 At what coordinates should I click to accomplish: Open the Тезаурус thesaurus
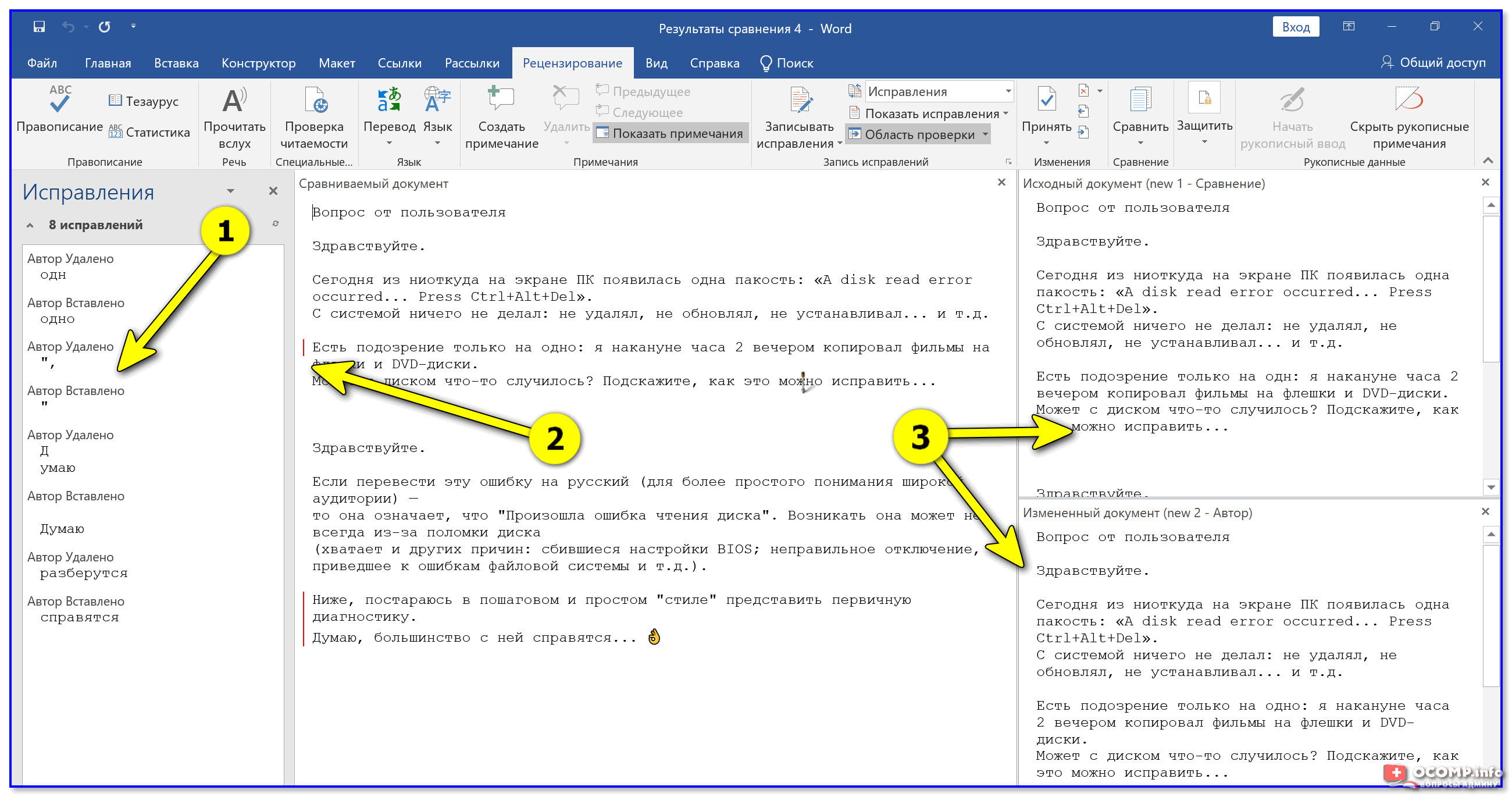tap(144, 101)
